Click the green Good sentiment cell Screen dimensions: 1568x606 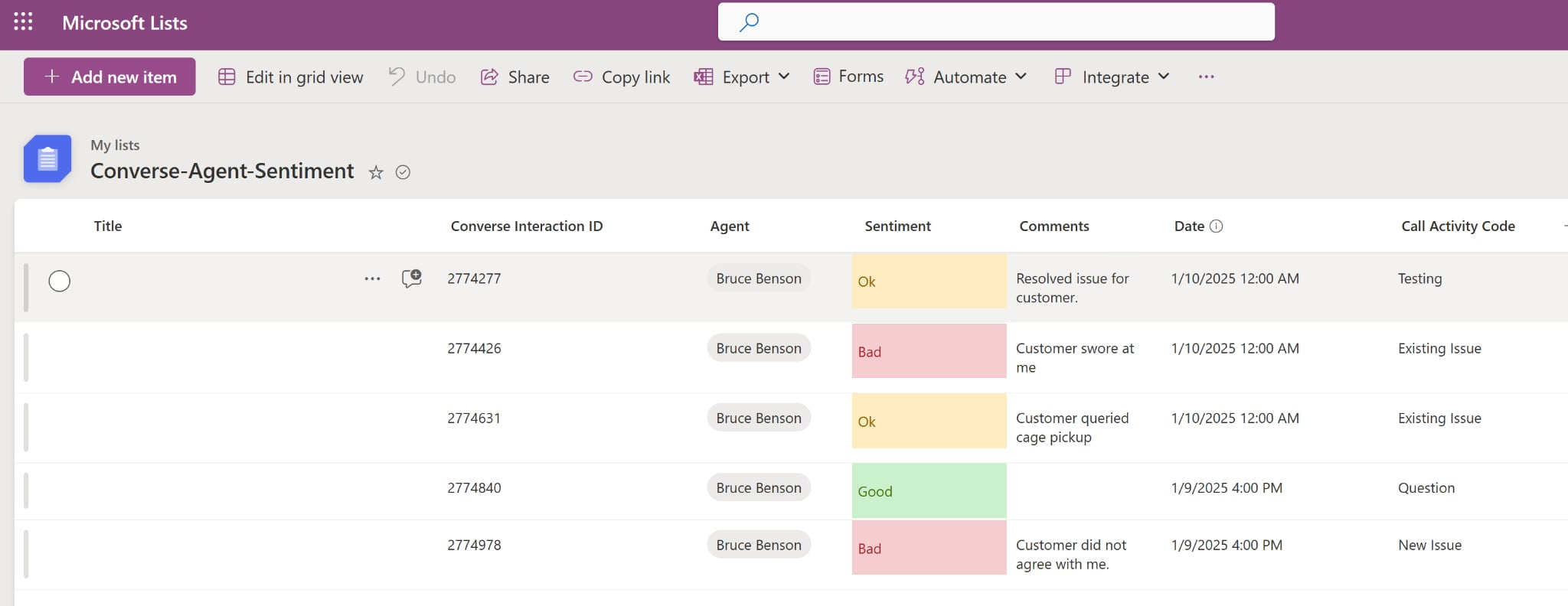coord(928,491)
